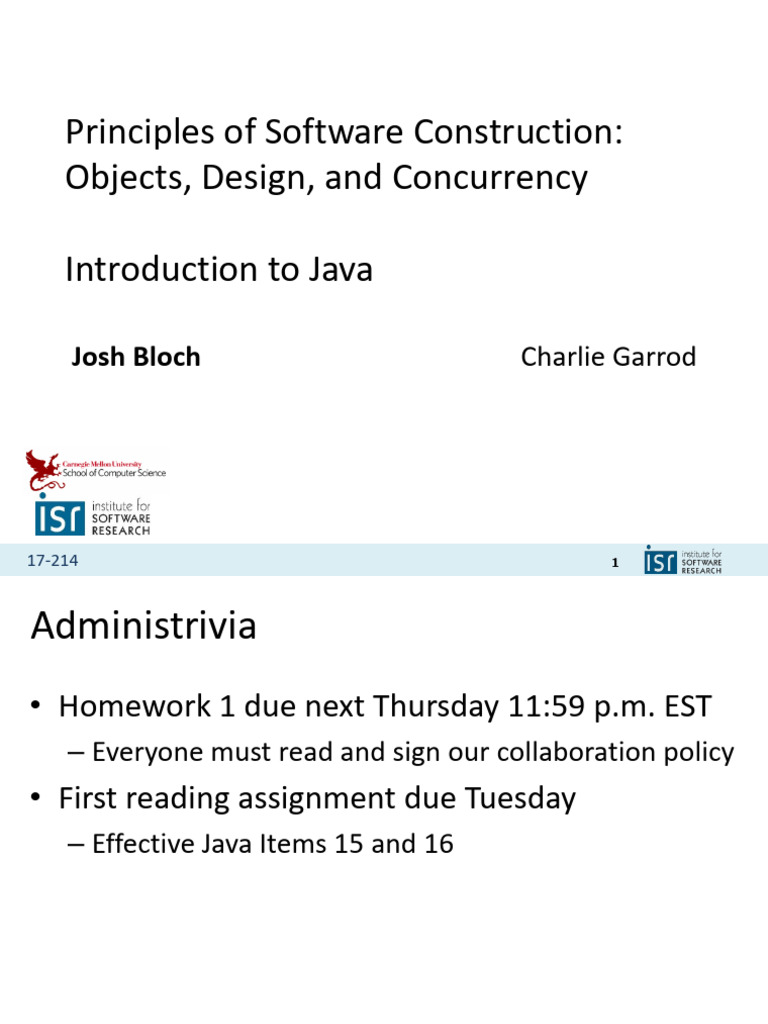Click the red Carnegie Mellon griffin logo
The height and width of the screenshot is (1024, 768).
click(x=43, y=468)
